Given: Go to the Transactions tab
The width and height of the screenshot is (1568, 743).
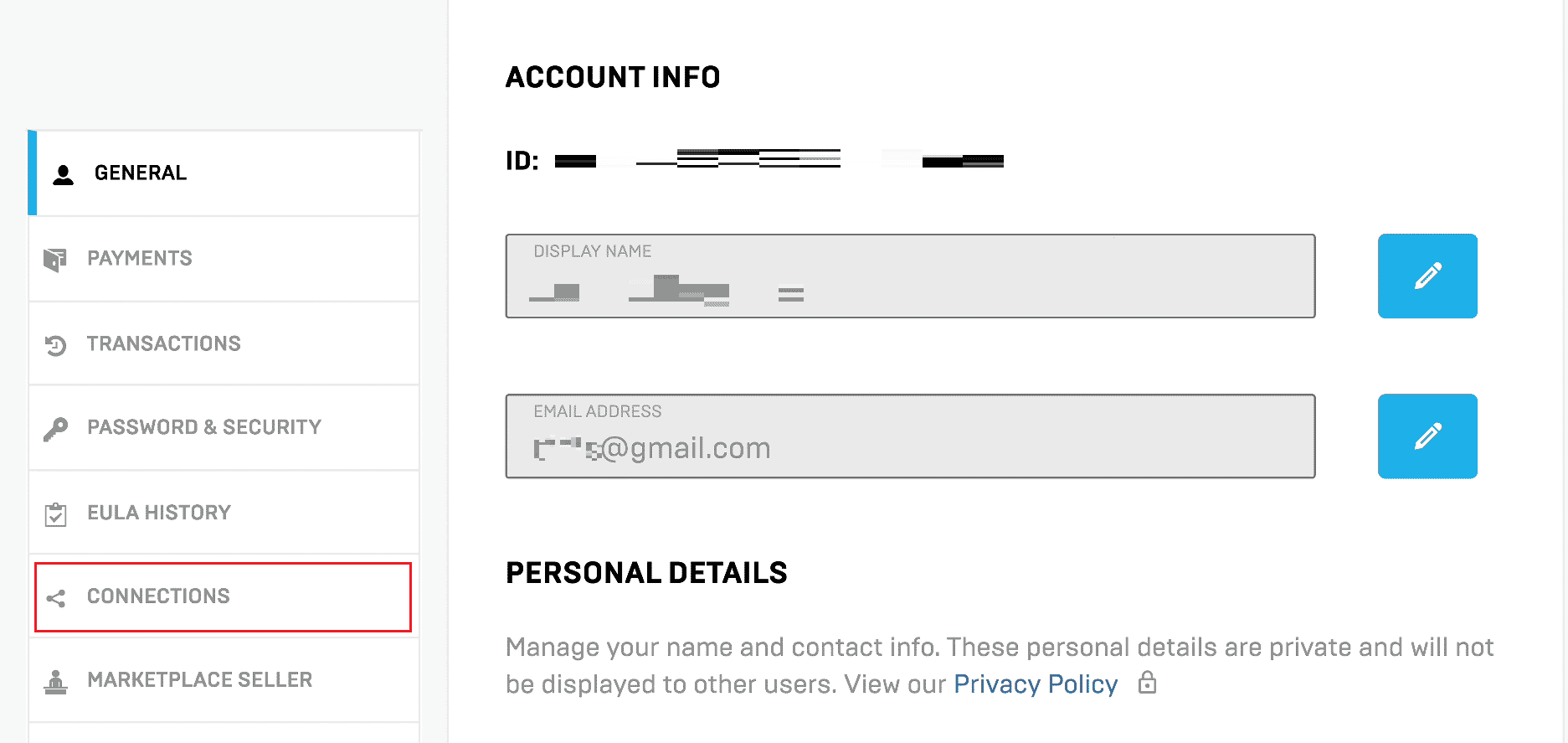Looking at the screenshot, I should 164,344.
